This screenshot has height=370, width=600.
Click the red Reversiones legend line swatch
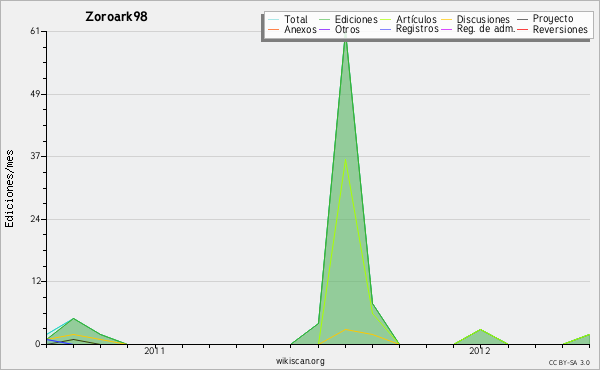(x=522, y=29)
